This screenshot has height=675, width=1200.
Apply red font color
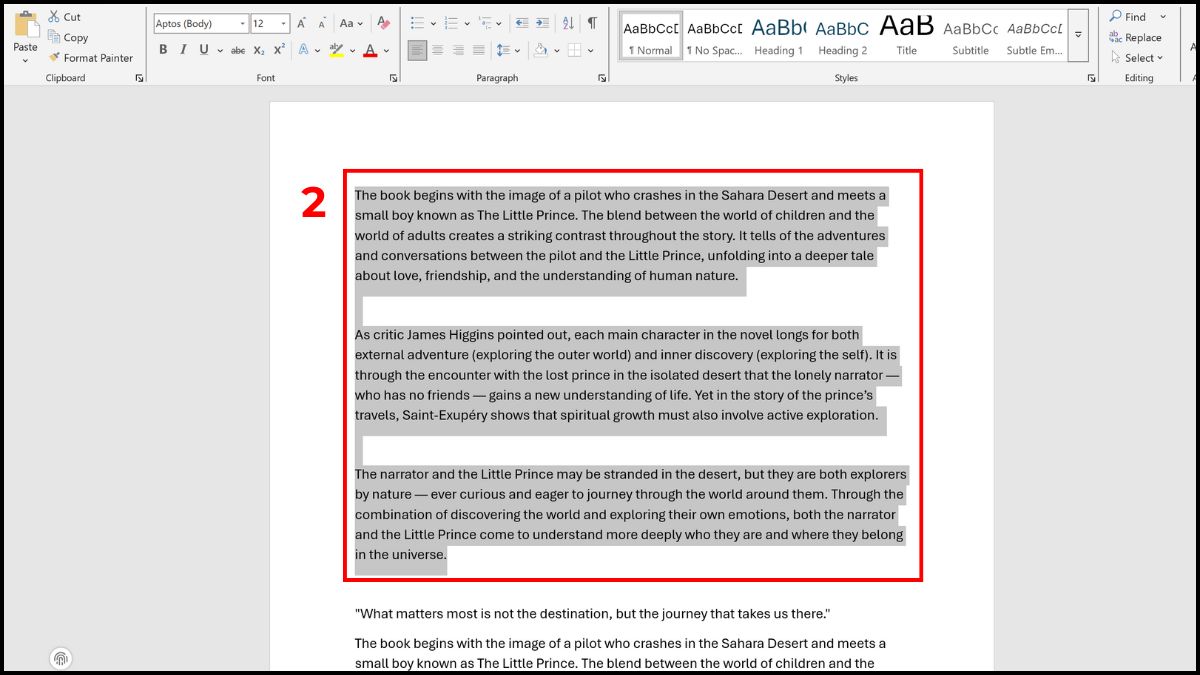370,49
